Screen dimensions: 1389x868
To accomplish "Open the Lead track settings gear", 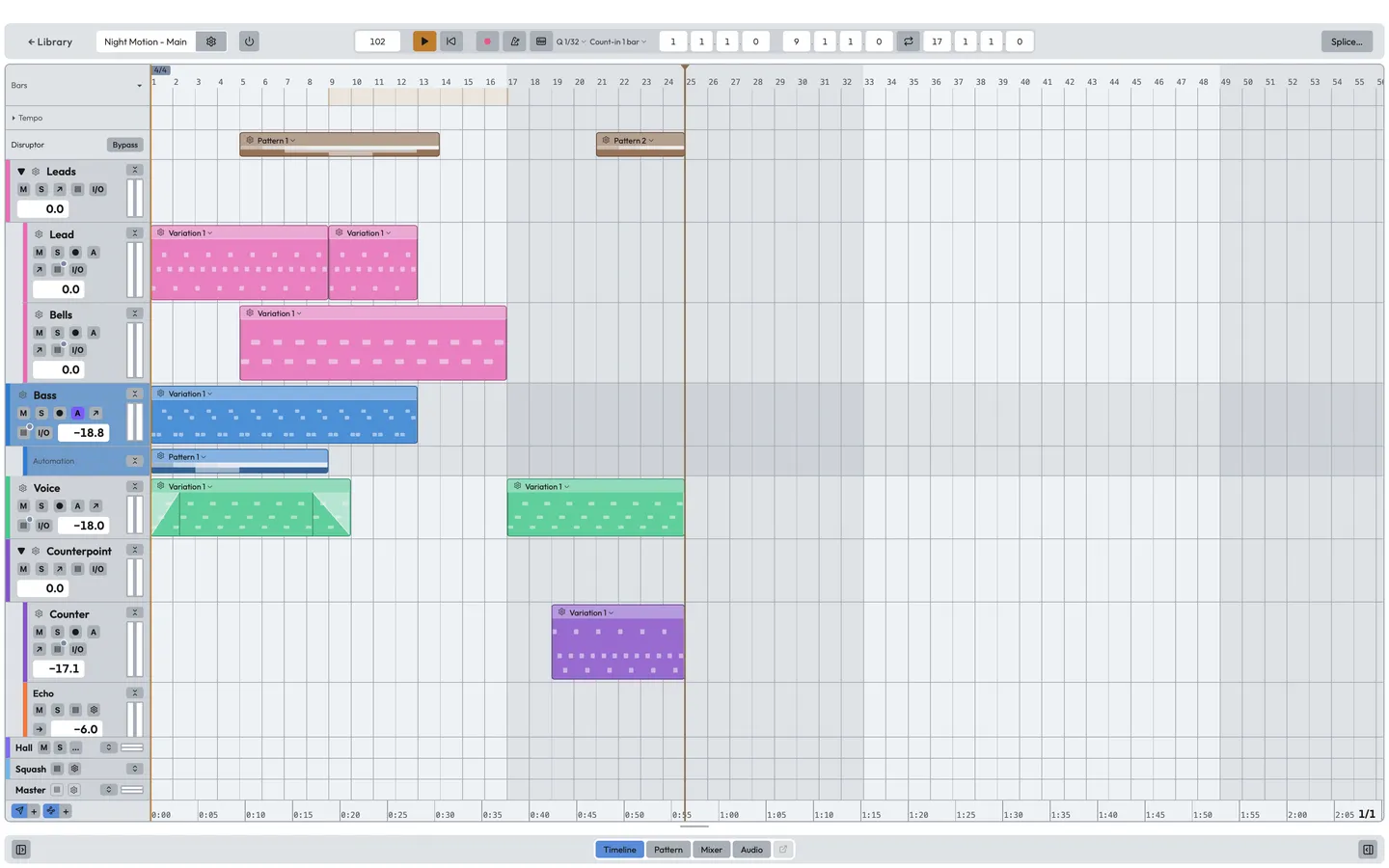I will 39,234.
